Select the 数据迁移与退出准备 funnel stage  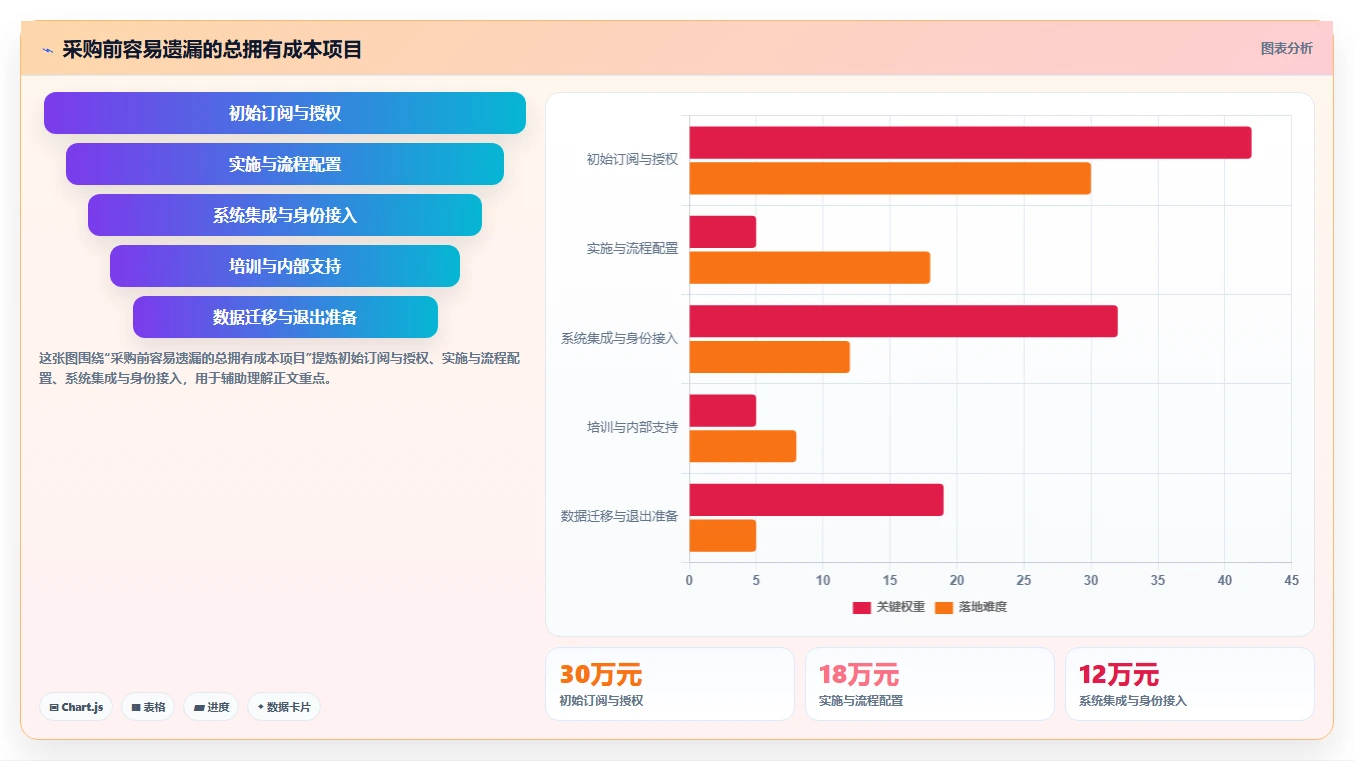(x=285, y=317)
